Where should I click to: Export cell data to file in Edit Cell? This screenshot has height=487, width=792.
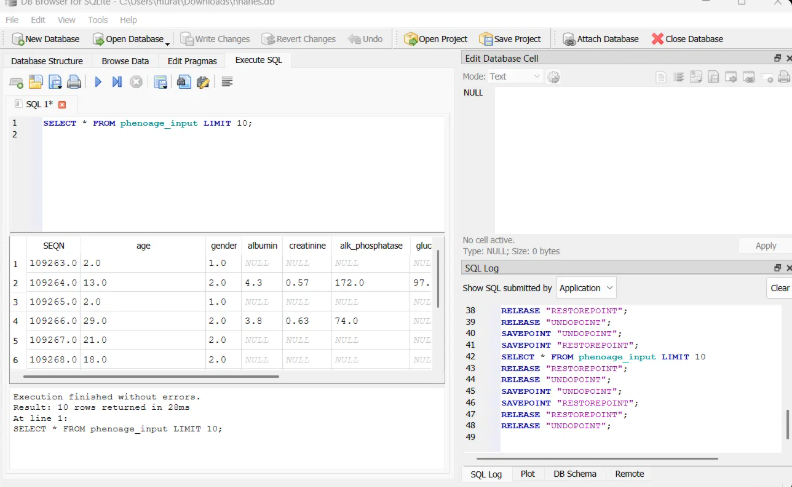(713, 77)
